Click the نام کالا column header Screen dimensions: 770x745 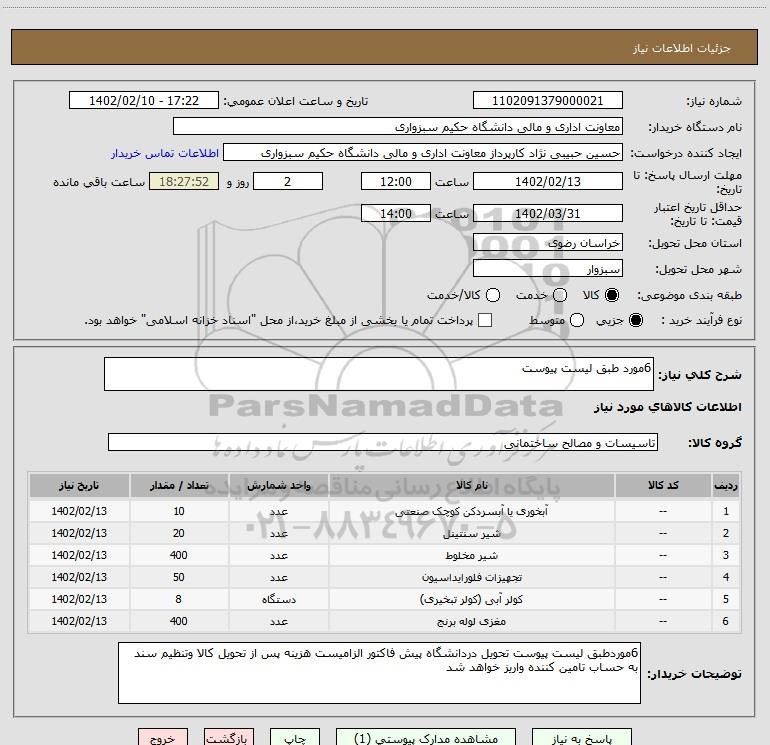471,485
